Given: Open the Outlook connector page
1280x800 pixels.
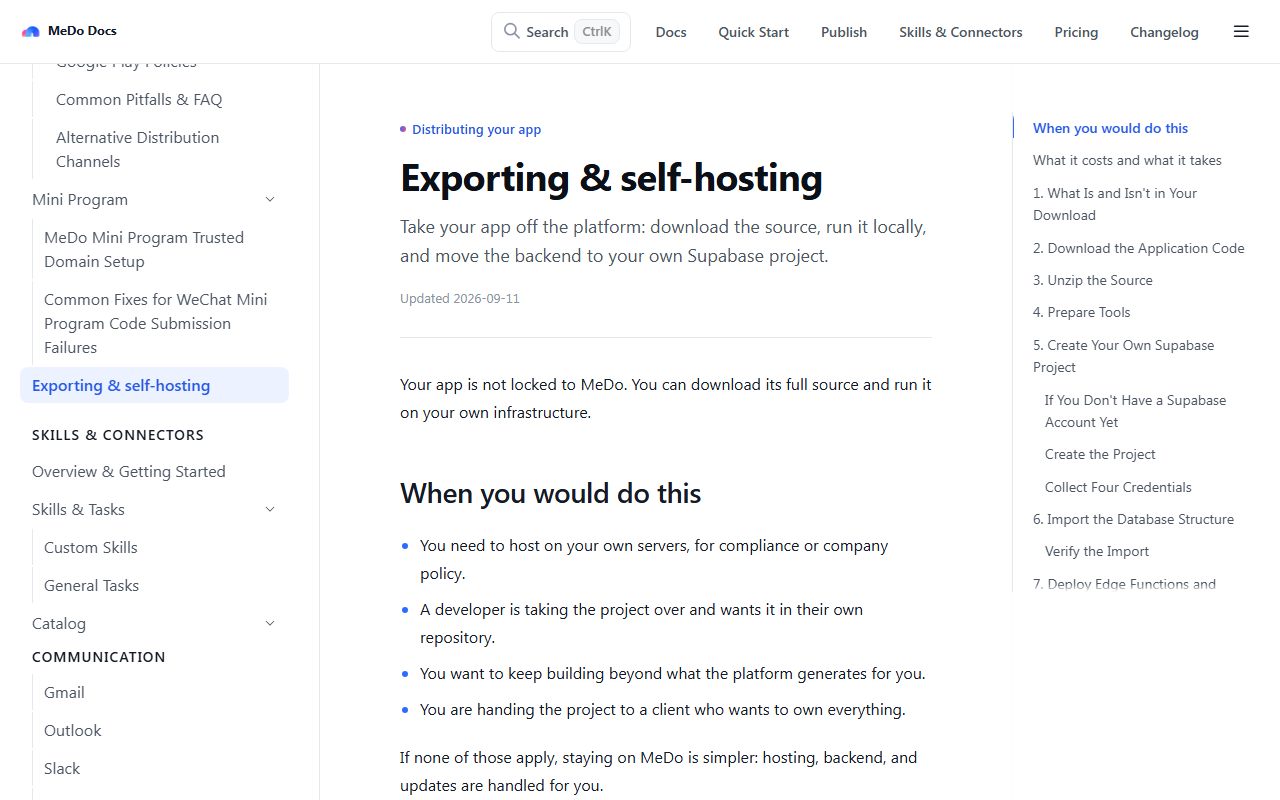Looking at the screenshot, I should [73, 731].
